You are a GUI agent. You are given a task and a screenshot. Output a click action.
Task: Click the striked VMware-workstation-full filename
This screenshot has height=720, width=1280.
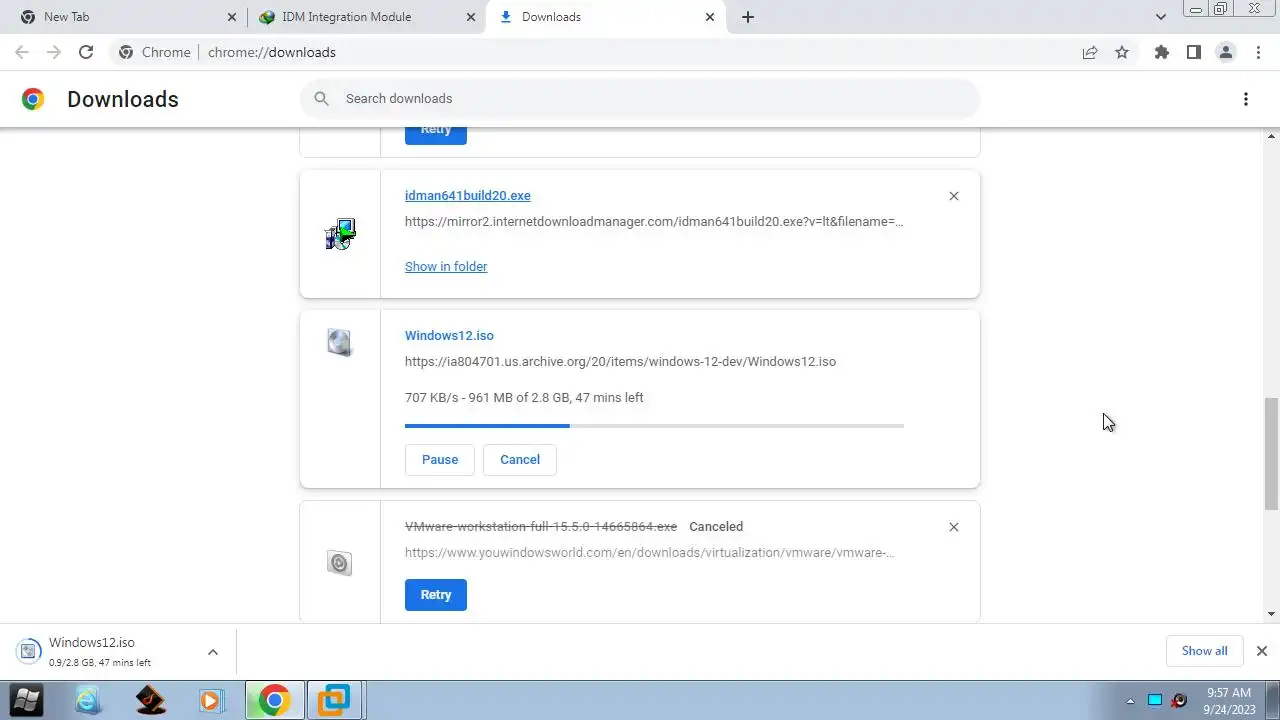tap(541, 527)
